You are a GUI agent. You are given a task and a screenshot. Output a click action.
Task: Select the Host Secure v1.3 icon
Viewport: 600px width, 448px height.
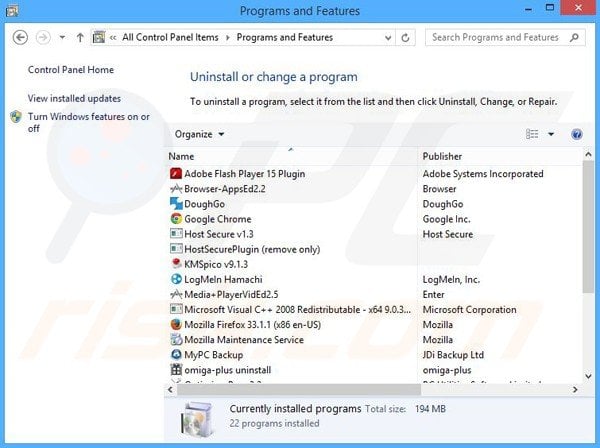click(x=176, y=234)
